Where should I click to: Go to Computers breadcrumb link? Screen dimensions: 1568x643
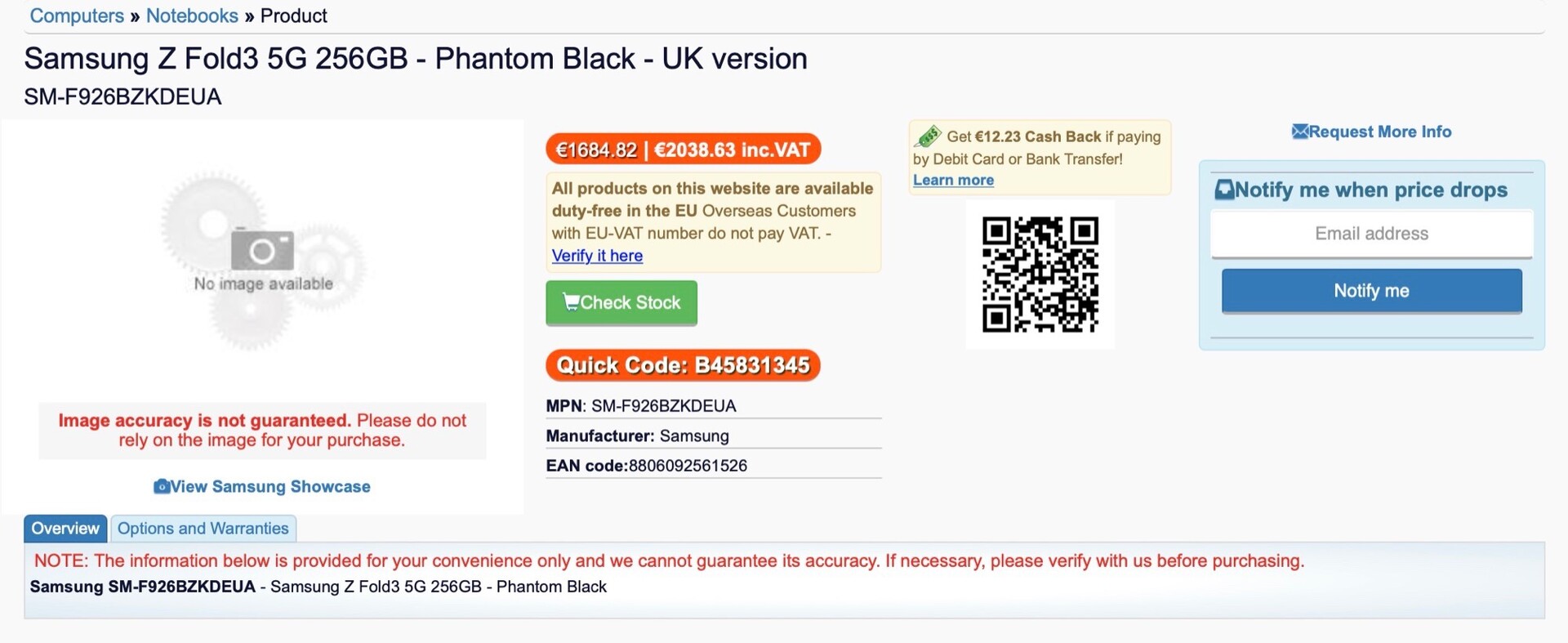(77, 16)
